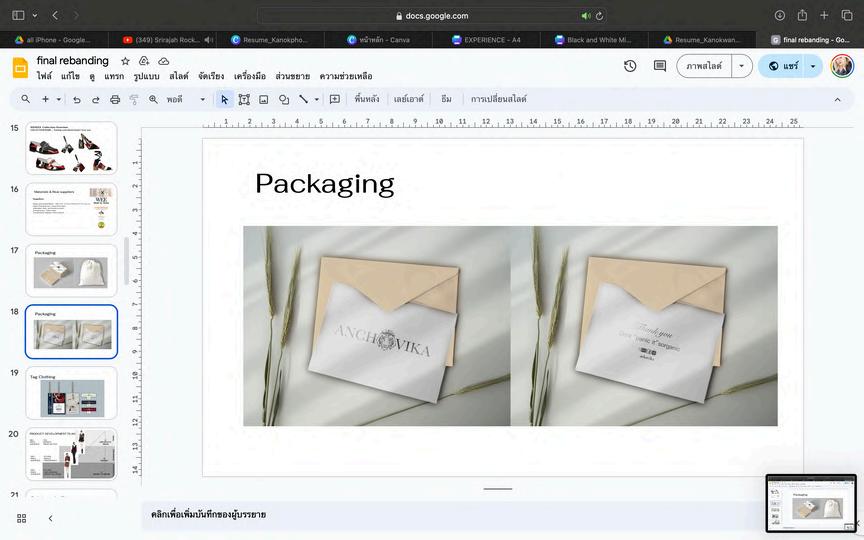Open the Google account avatar
This screenshot has width=864, height=540.
pyautogui.click(x=842, y=66)
